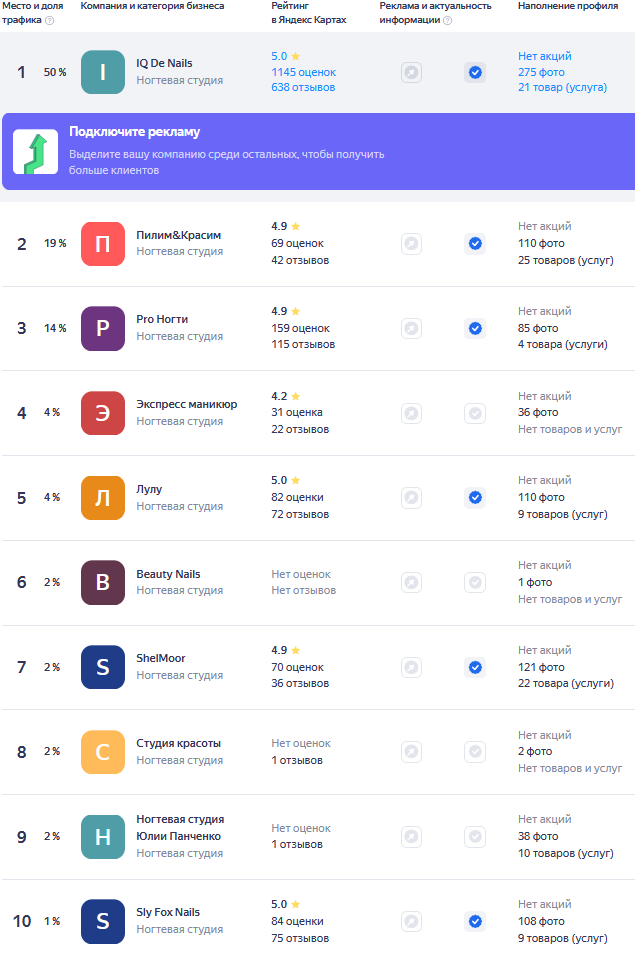Click the blue verified checkmark for Sly Fox Nails
Viewport: 635px width, 960px height.
(475, 921)
